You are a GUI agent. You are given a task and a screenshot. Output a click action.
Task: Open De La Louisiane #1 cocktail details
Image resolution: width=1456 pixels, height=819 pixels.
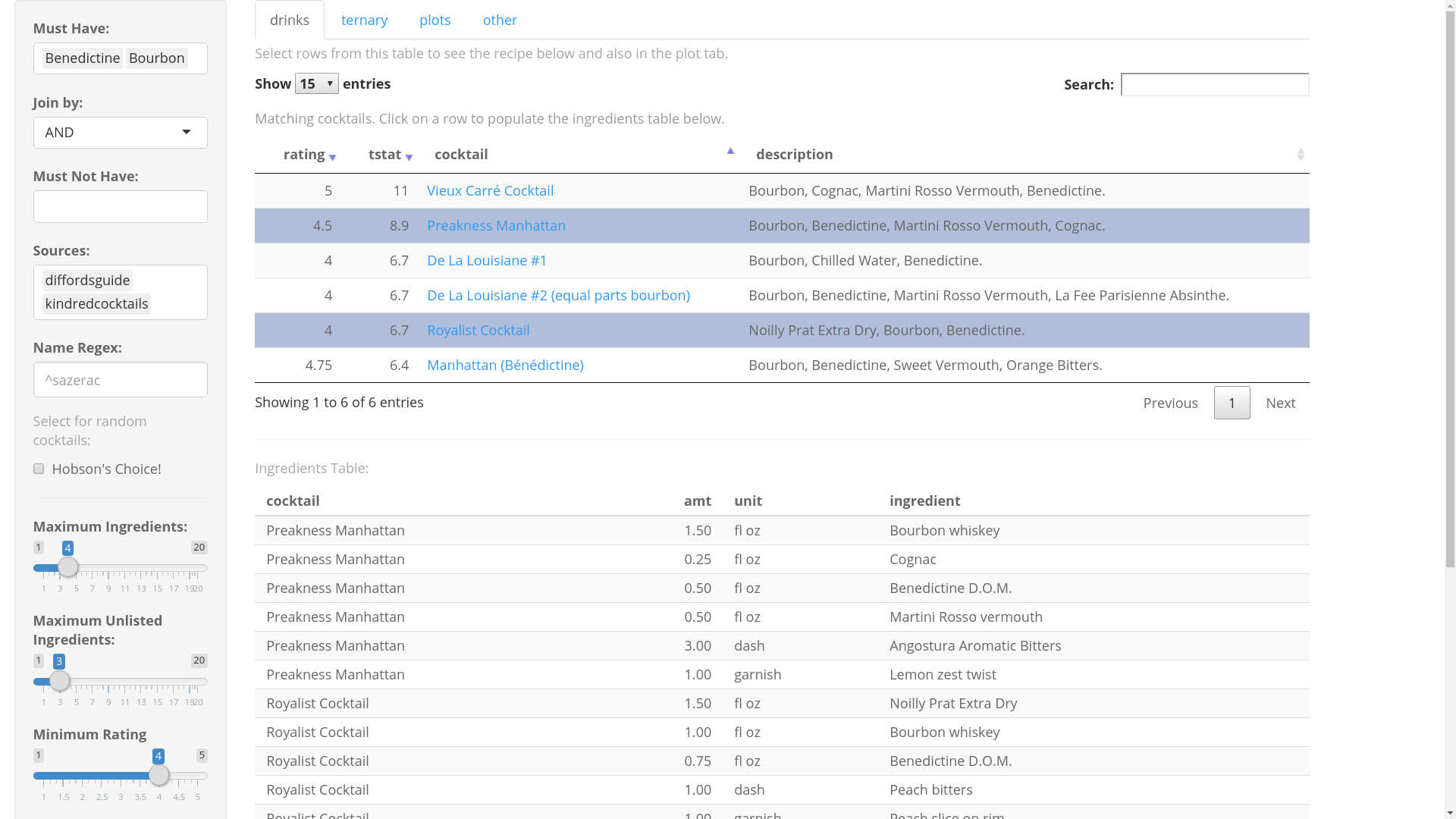pyautogui.click(x=487, y=260)
